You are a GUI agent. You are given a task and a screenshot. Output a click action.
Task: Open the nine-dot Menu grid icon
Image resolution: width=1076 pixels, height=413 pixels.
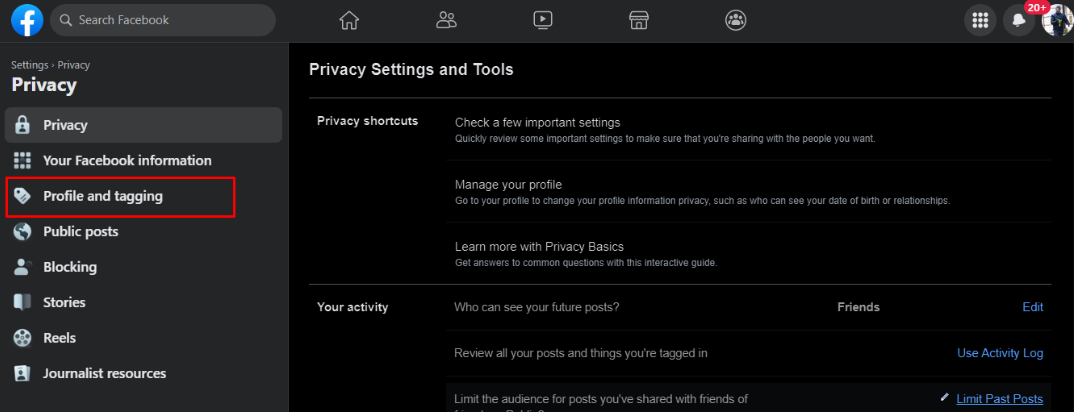pyautogui.click(x=980, y=20)
